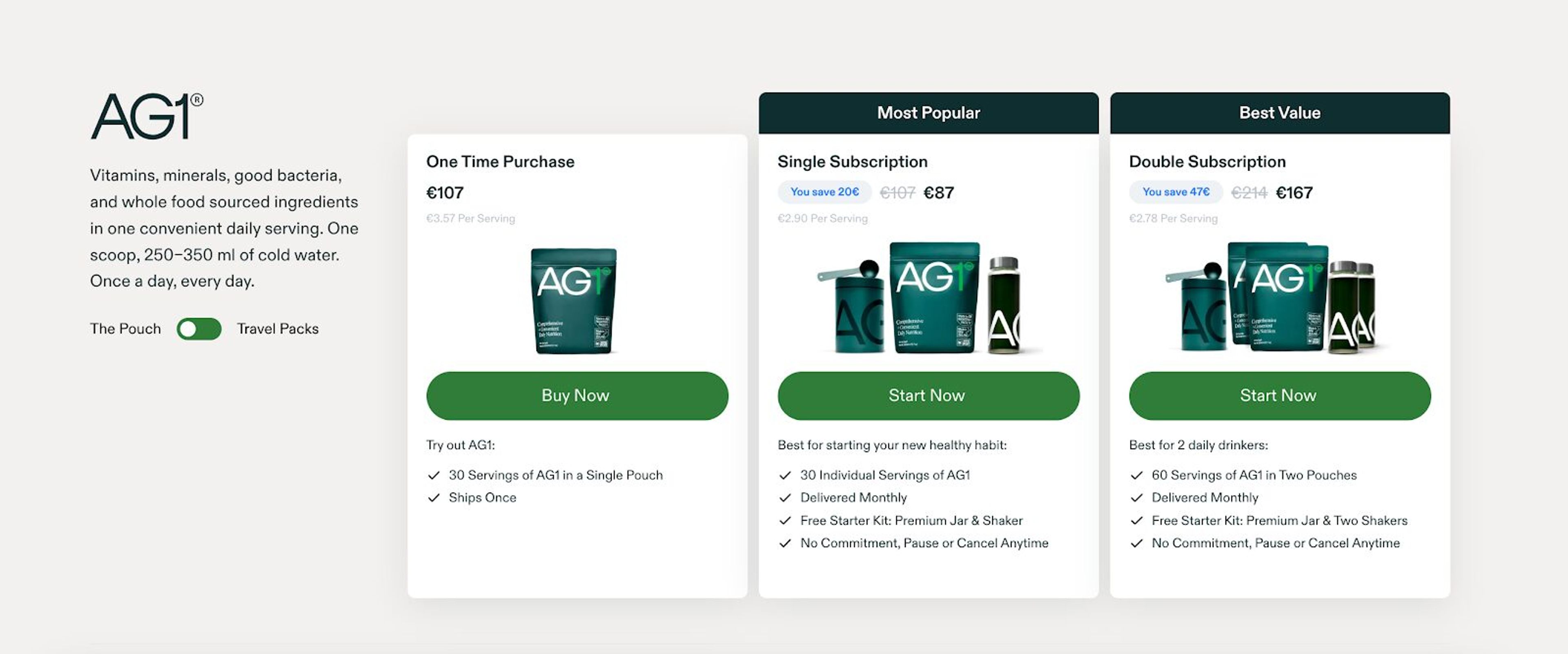Viewport: 1568px width, 654px height.
Task: Click the Most Popular banner
Action: click(928, 112)
